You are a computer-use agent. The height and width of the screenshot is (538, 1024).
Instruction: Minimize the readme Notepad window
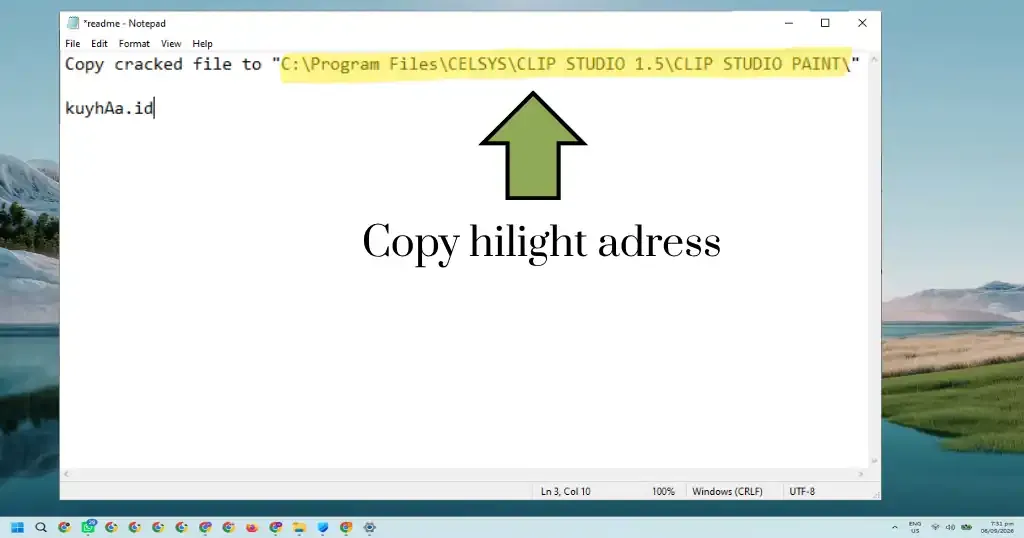coord(789,23)
